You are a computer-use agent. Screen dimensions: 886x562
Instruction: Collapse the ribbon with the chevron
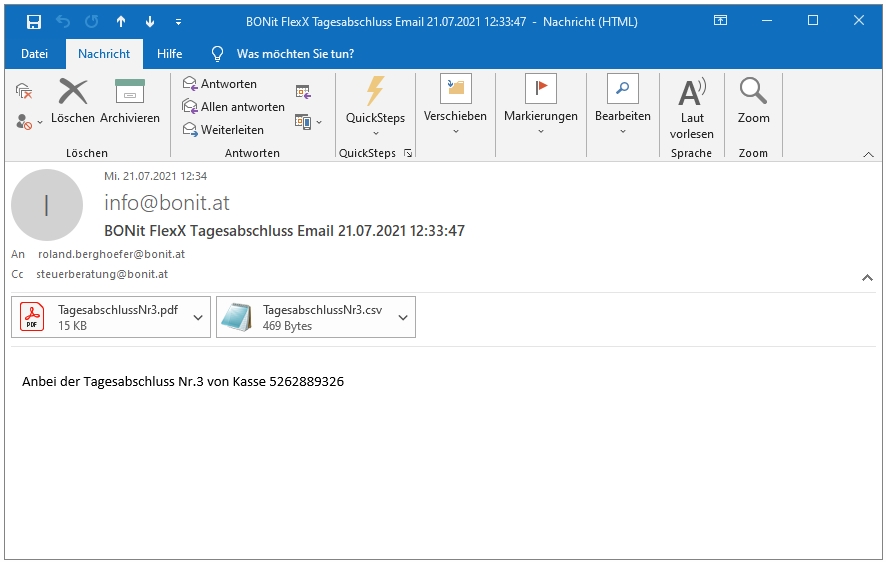pyautogui.click(x=868, y=154)
